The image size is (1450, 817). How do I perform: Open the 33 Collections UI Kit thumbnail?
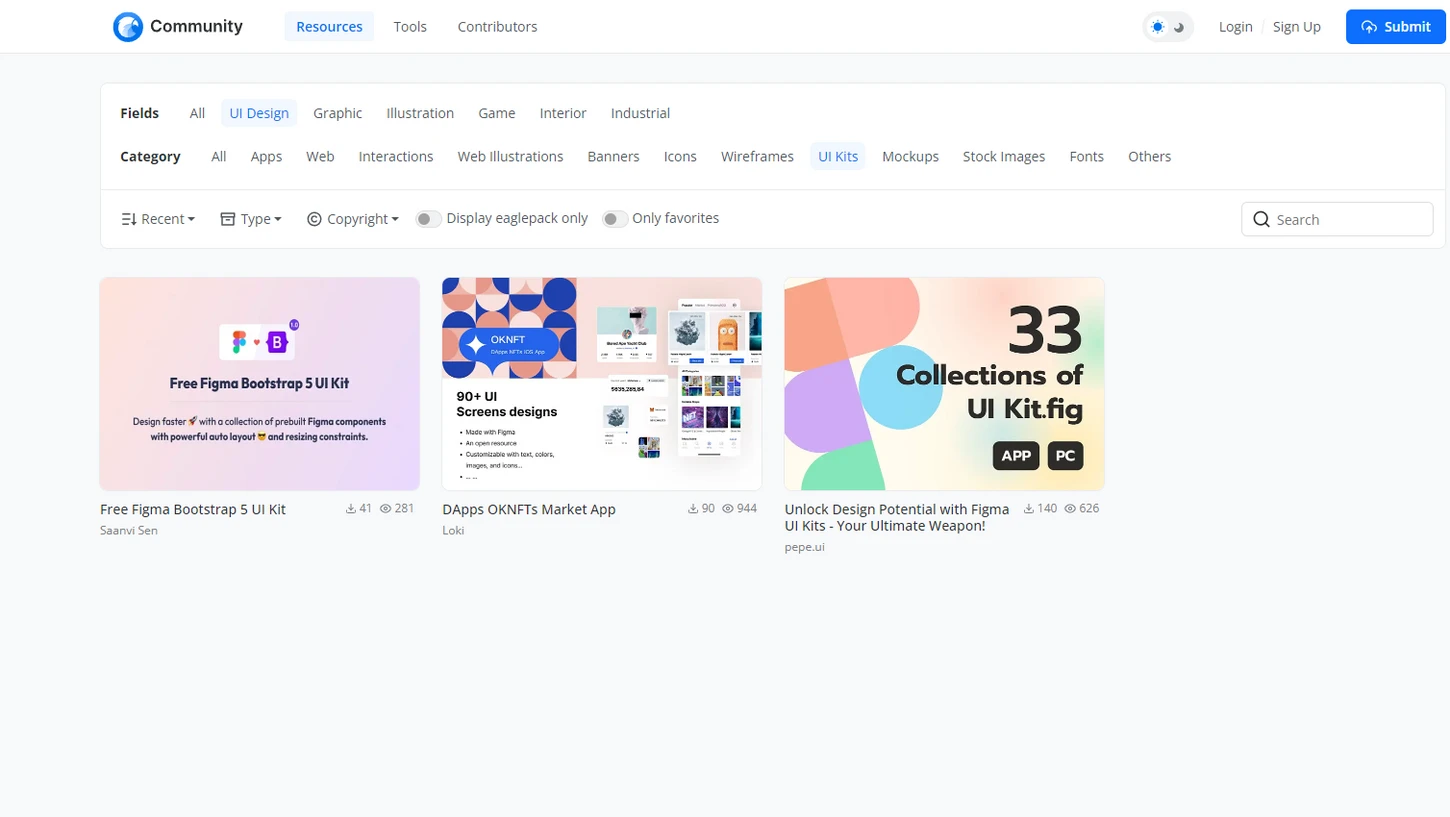click(x=944, y=384)
